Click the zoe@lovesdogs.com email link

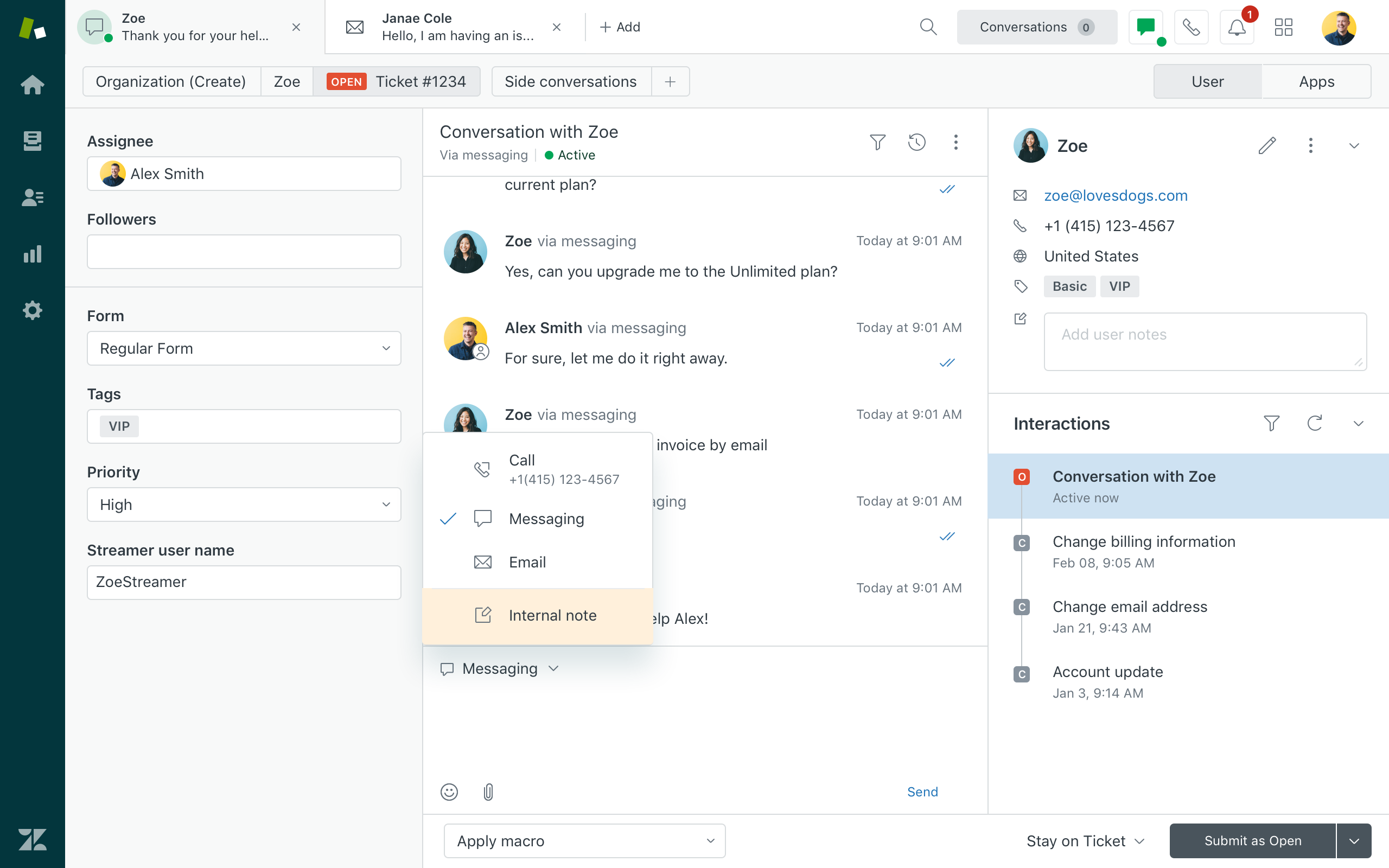pos(1116,195)
